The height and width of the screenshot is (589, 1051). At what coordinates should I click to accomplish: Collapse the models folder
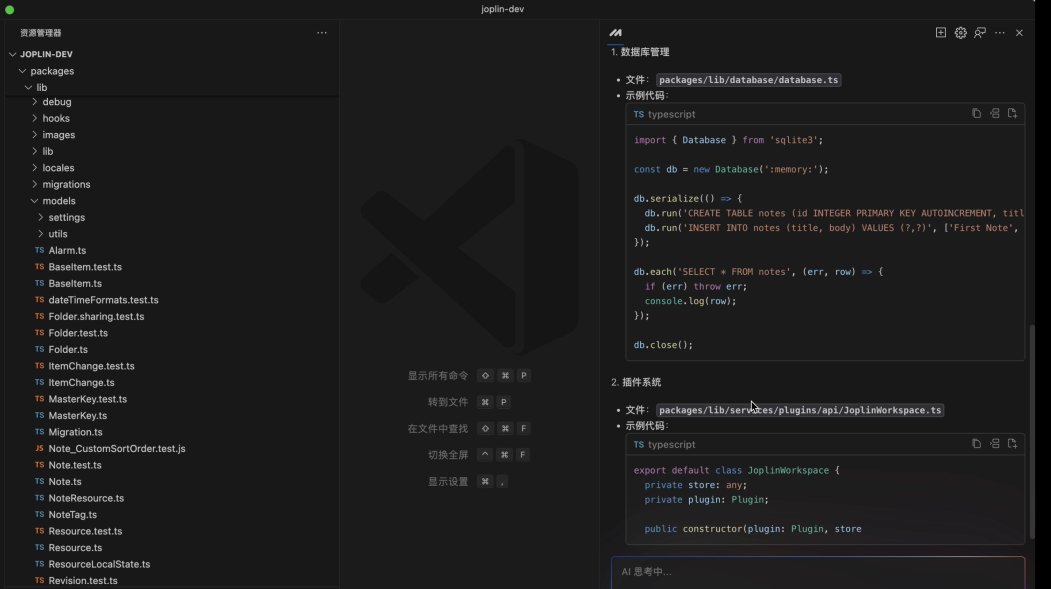click(x=58, y=201)
